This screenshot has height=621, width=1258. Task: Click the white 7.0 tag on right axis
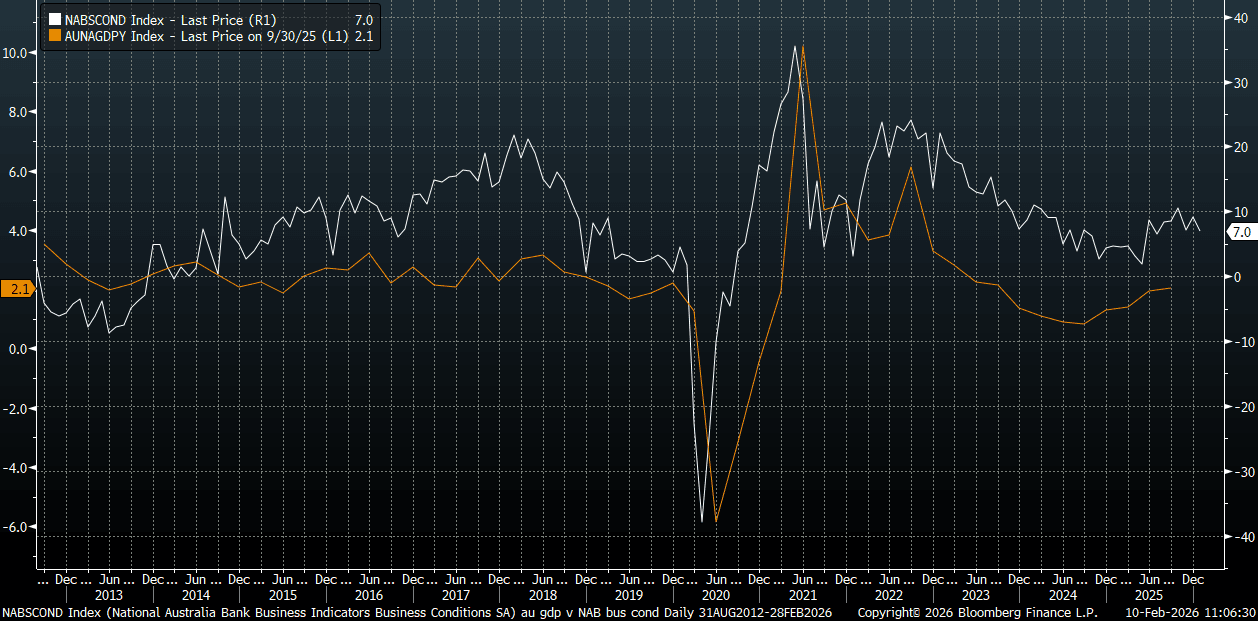point(1240,232)
